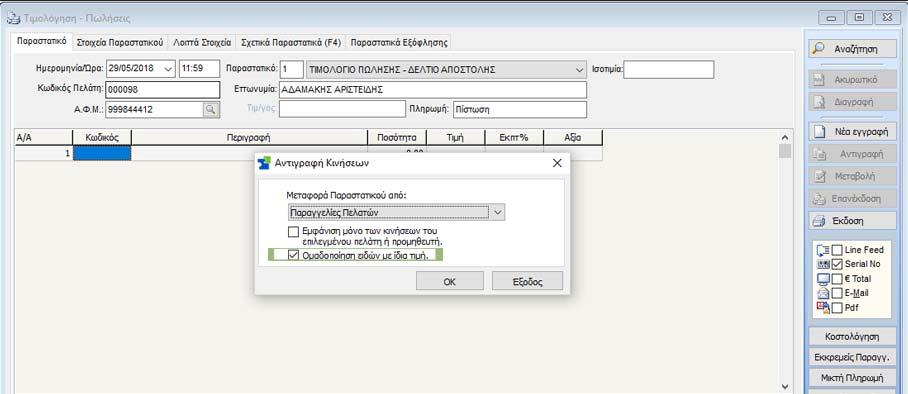Open the Στοιχεία Παραστατικού tab
Viewport: 908px width, 394px height.
click(120, 42)
